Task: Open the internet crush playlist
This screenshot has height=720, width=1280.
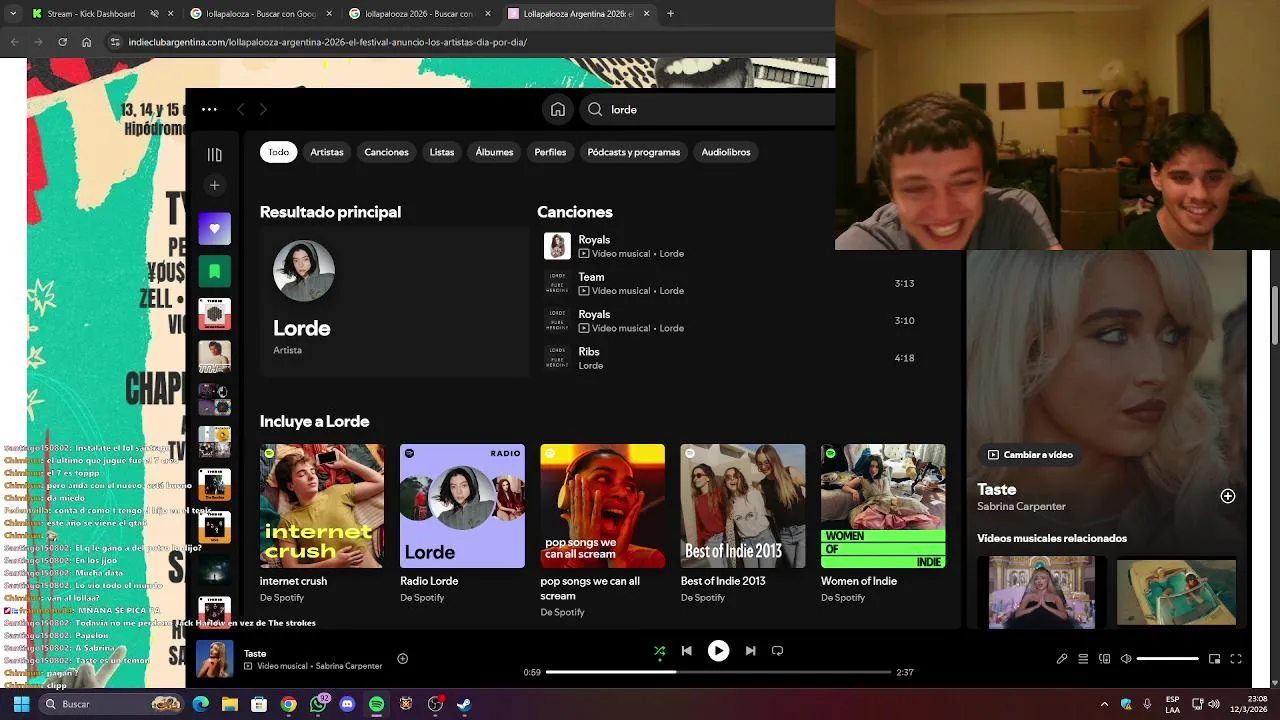Action: (x=322, y=523)
